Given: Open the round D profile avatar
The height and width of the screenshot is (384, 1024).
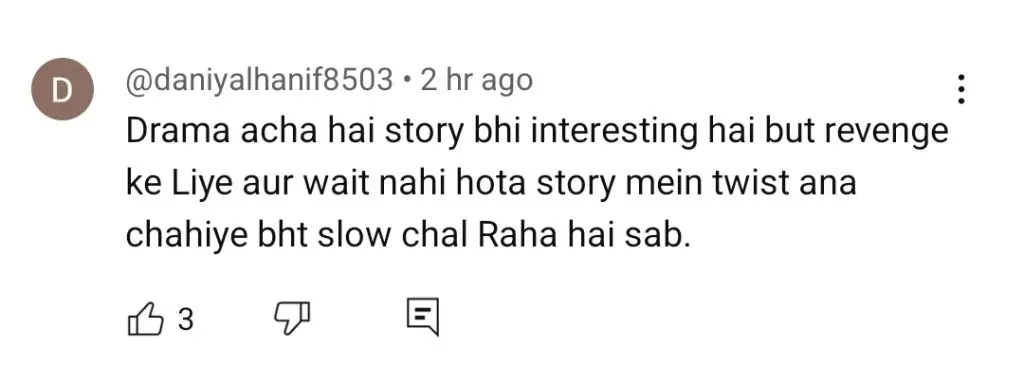Looking at the screenshot, I should point(63,89).
